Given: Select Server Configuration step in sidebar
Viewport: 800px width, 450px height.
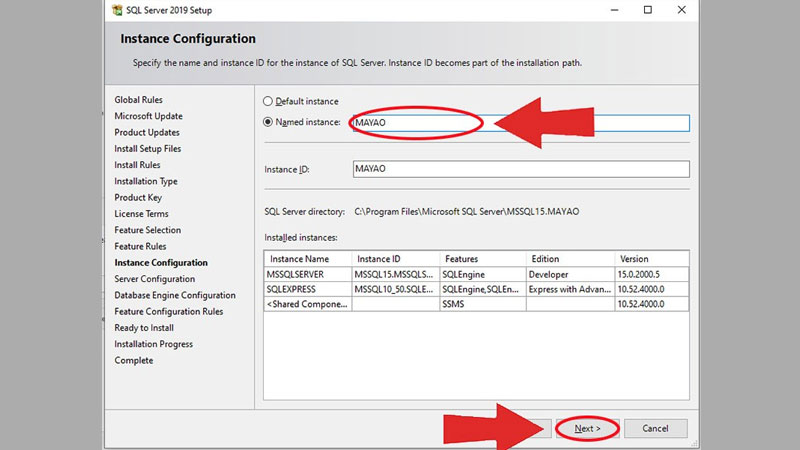Looking at the screenshot, I should (x=155, y=279).
